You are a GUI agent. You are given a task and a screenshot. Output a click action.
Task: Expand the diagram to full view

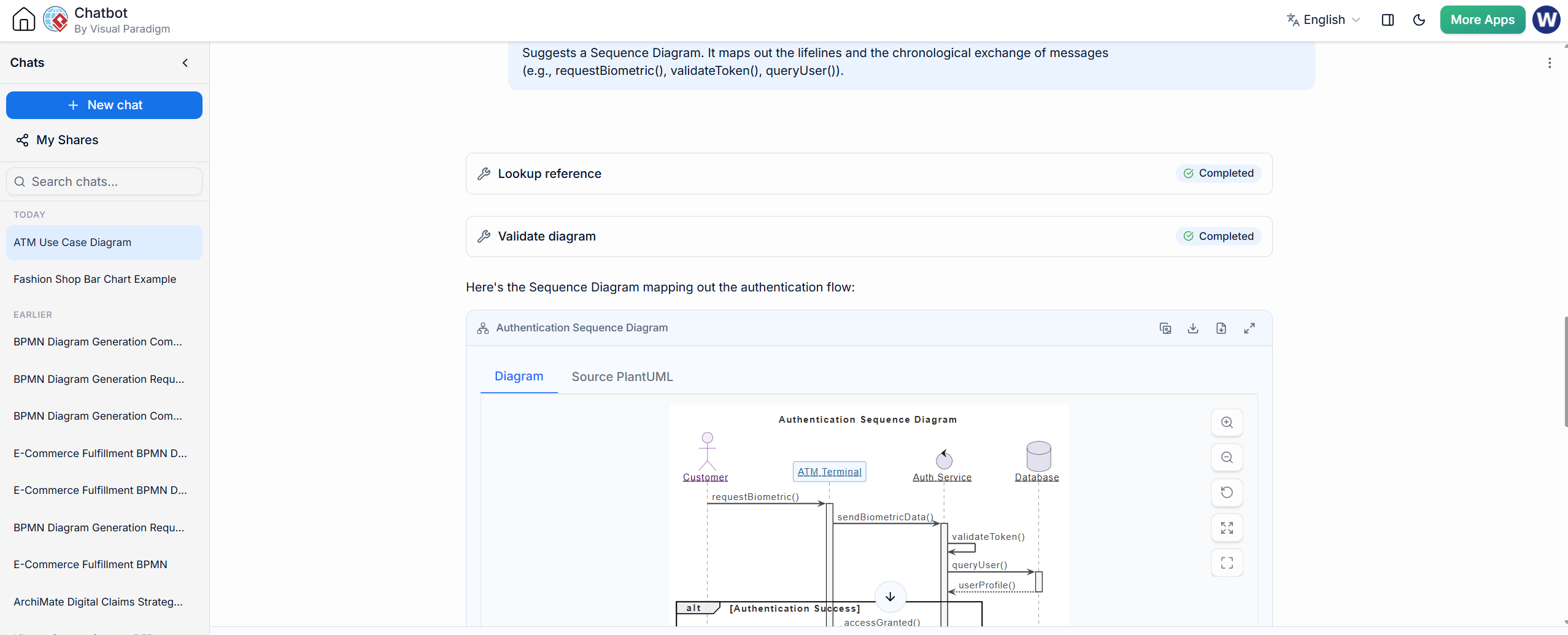point(1249,328)
